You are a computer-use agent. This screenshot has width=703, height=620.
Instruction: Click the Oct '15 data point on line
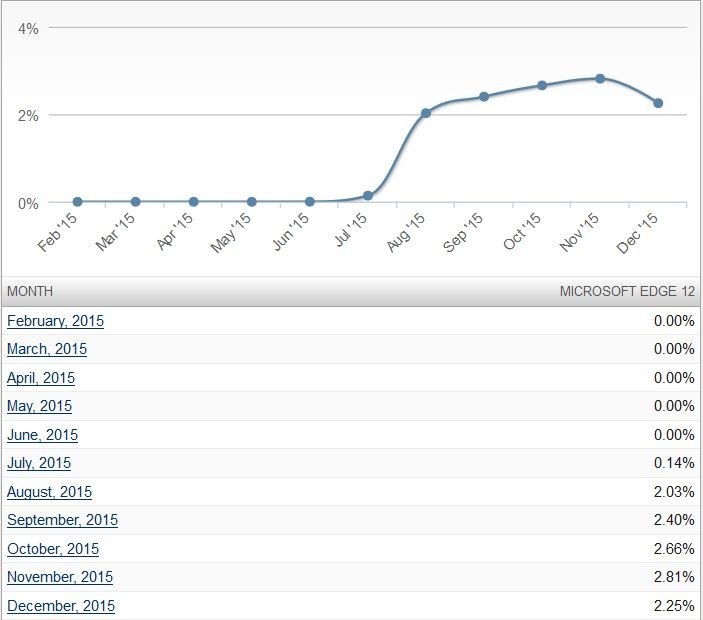[x=542, y=85]
